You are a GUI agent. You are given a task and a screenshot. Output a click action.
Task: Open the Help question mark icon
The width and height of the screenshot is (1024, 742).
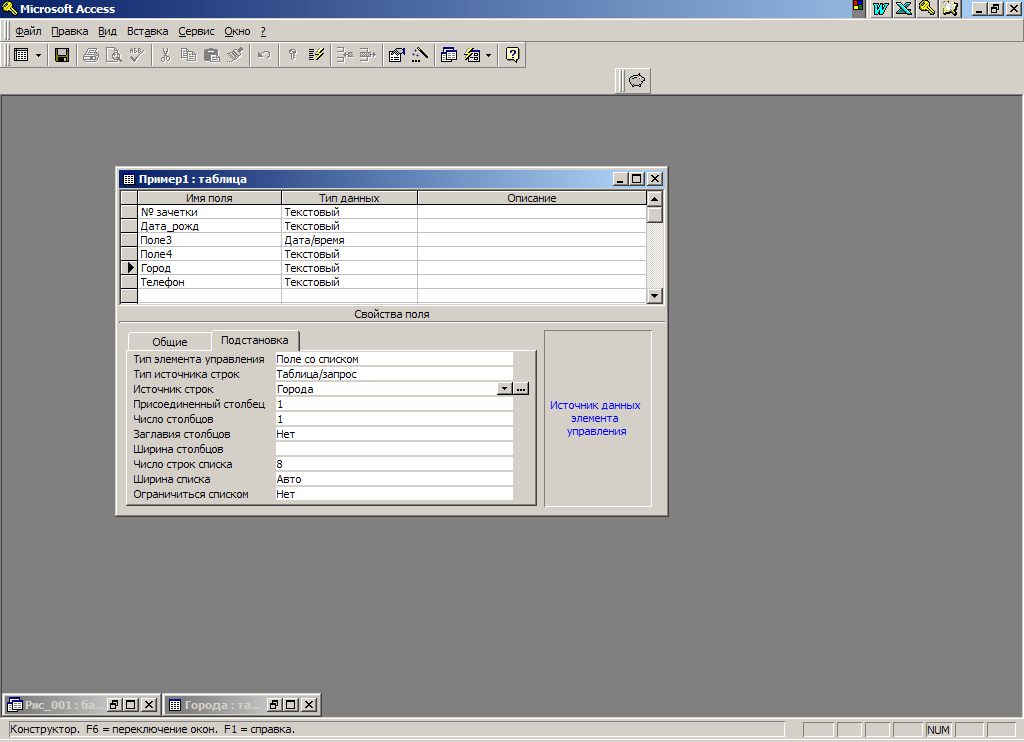pyautogui.click(x=513, y=56)
